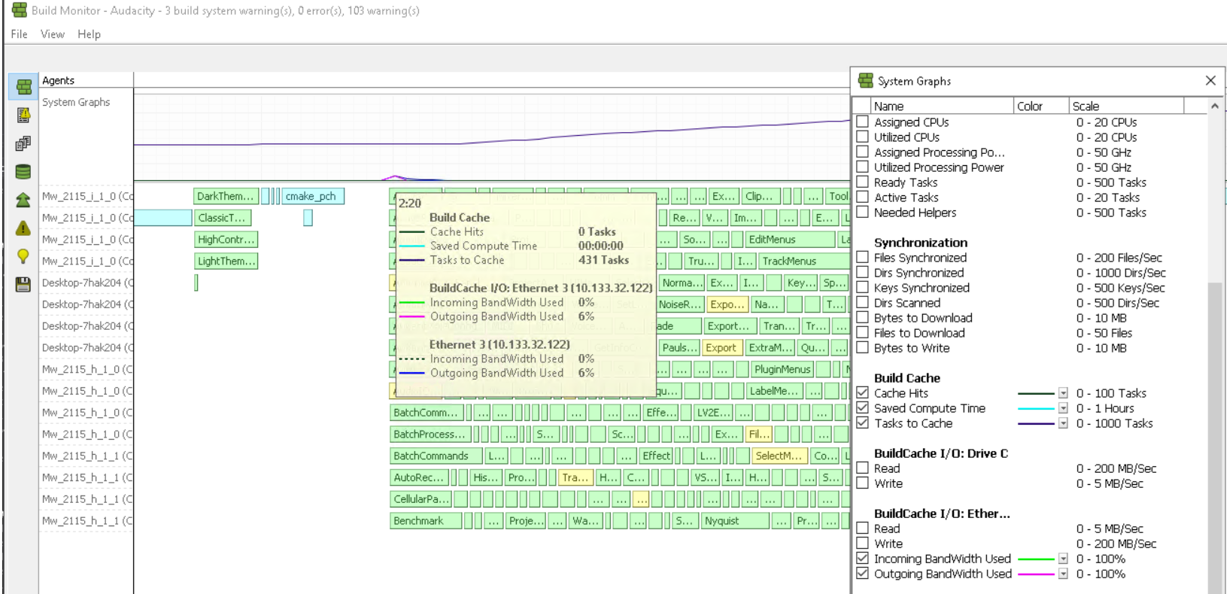Open color dropdown for Outgoing BandWidth Used
This screenshot has width=1227, height=594.
tap(1063, 574)
